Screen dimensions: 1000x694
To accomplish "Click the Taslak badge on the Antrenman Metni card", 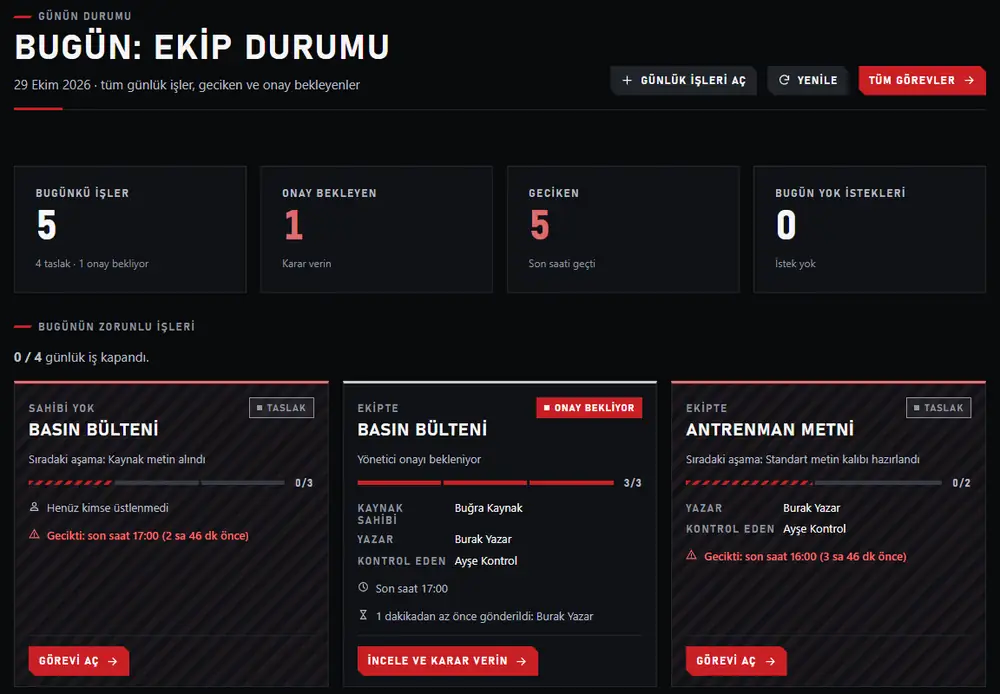I will [938, 408].
